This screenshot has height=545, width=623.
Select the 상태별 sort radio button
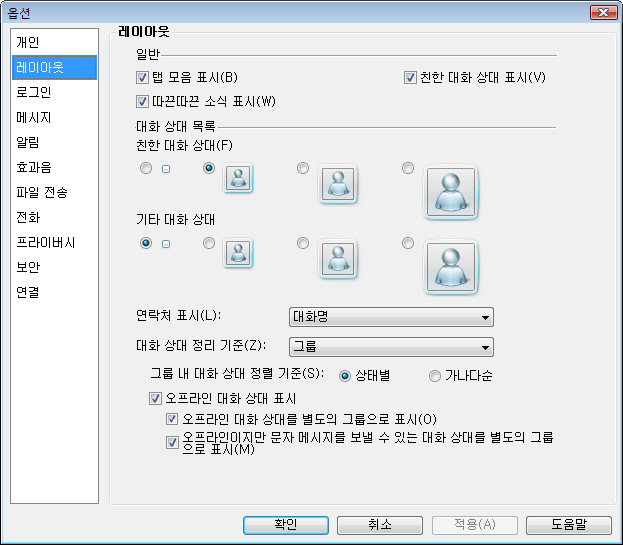[x=345, y=375]
